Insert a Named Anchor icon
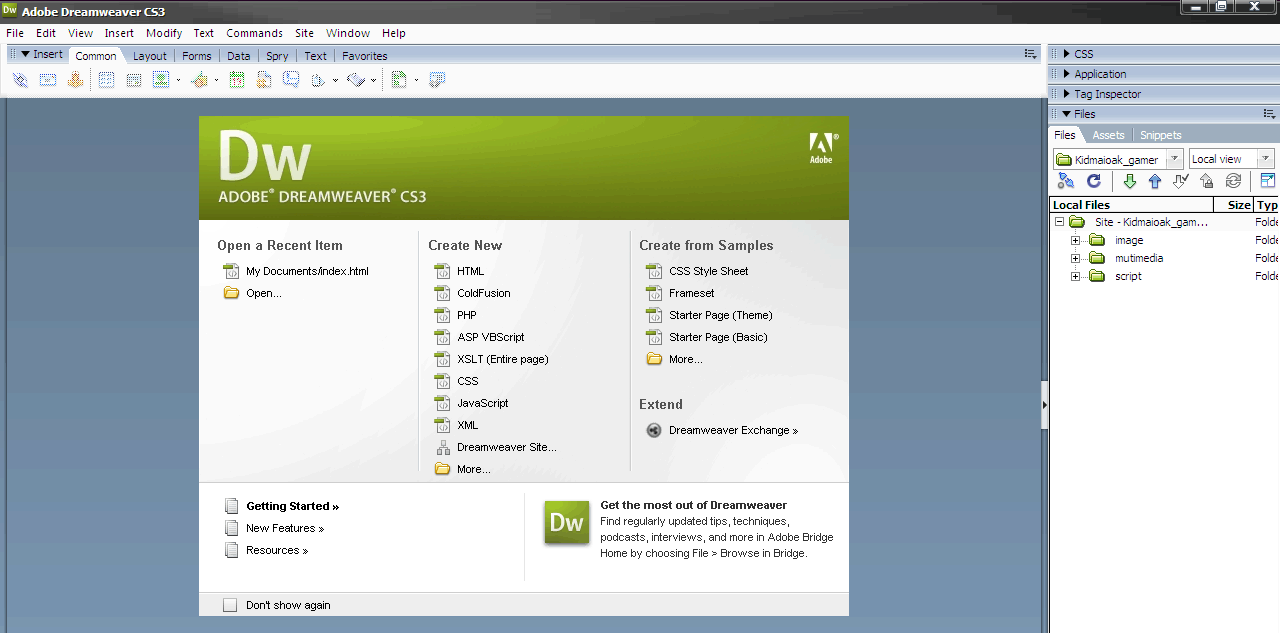This screenshot has width=1280, height=633. (x=75, y=80)
